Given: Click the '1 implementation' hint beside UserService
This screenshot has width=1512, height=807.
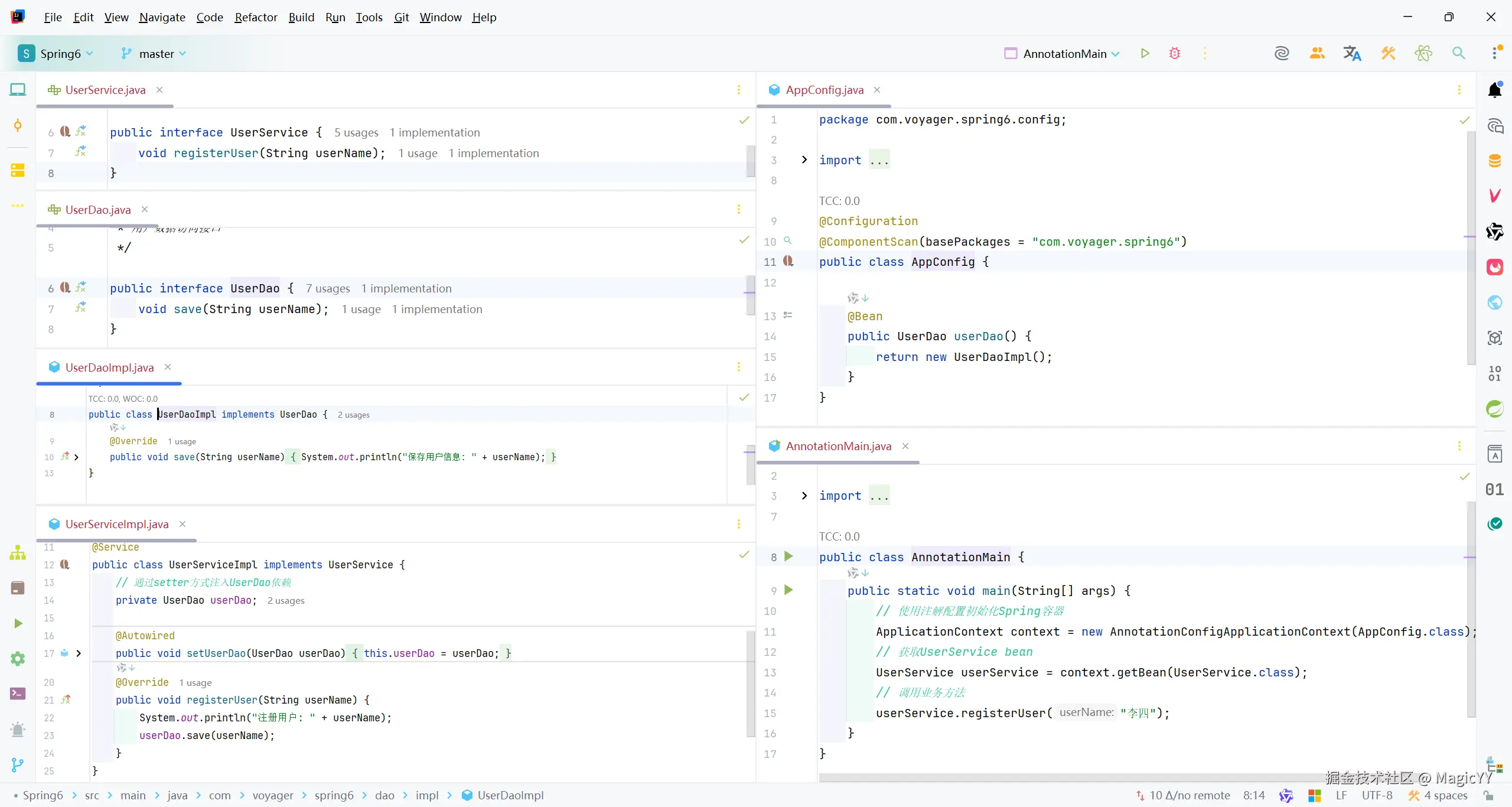Looking at the screenshot, I should tap(434, 132).
